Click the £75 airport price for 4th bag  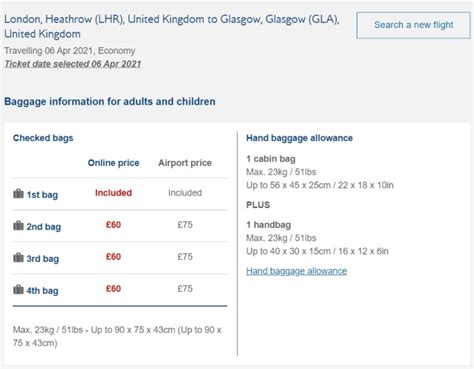tap(185, 289)
